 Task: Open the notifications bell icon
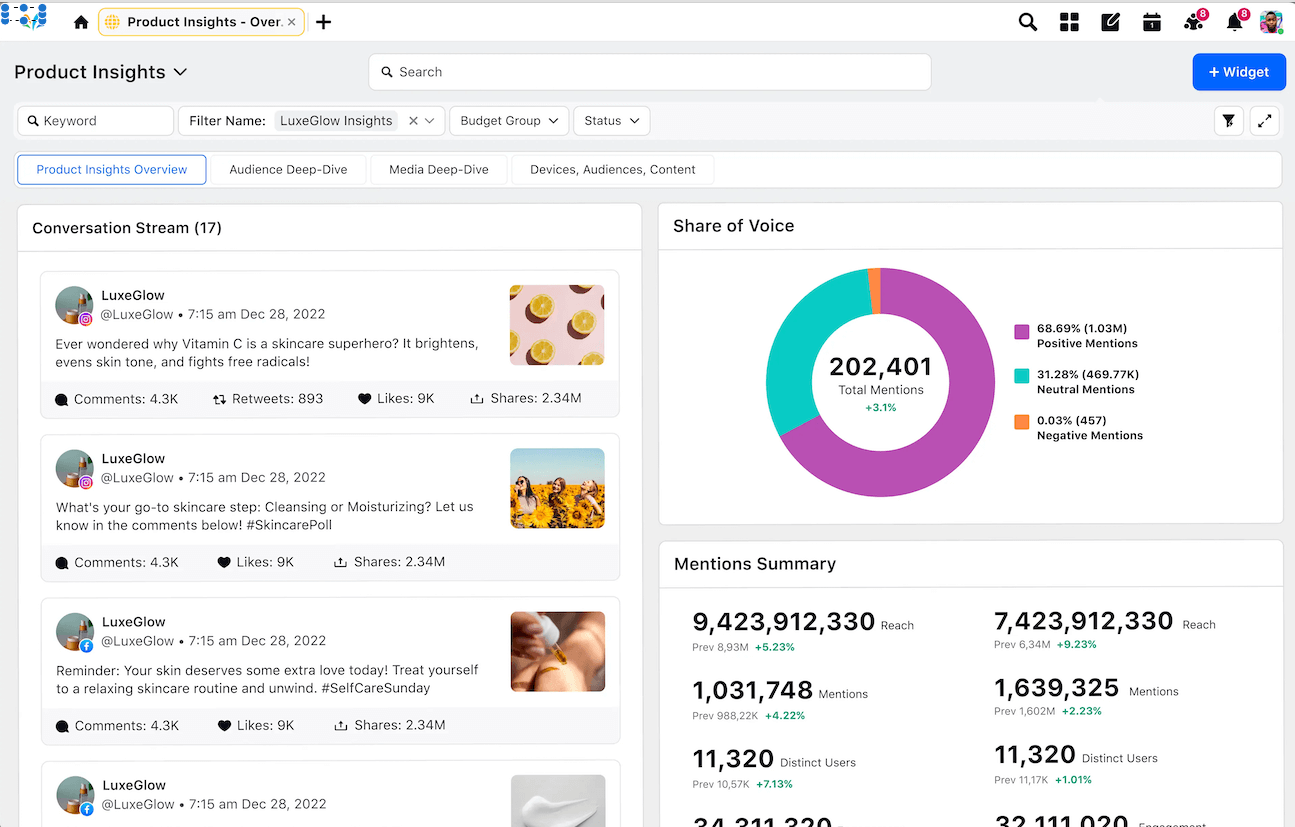pyautogui.click(x=1235, y=22)
